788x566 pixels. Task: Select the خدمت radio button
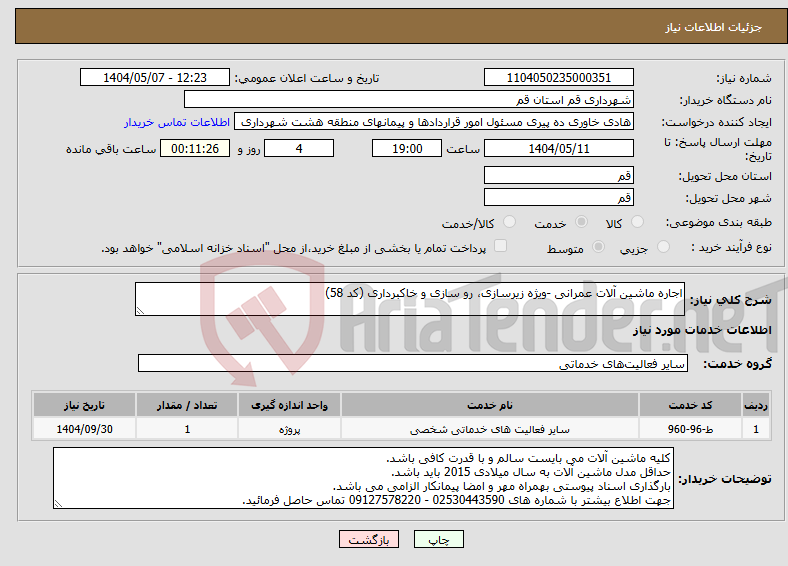[581, 222]
